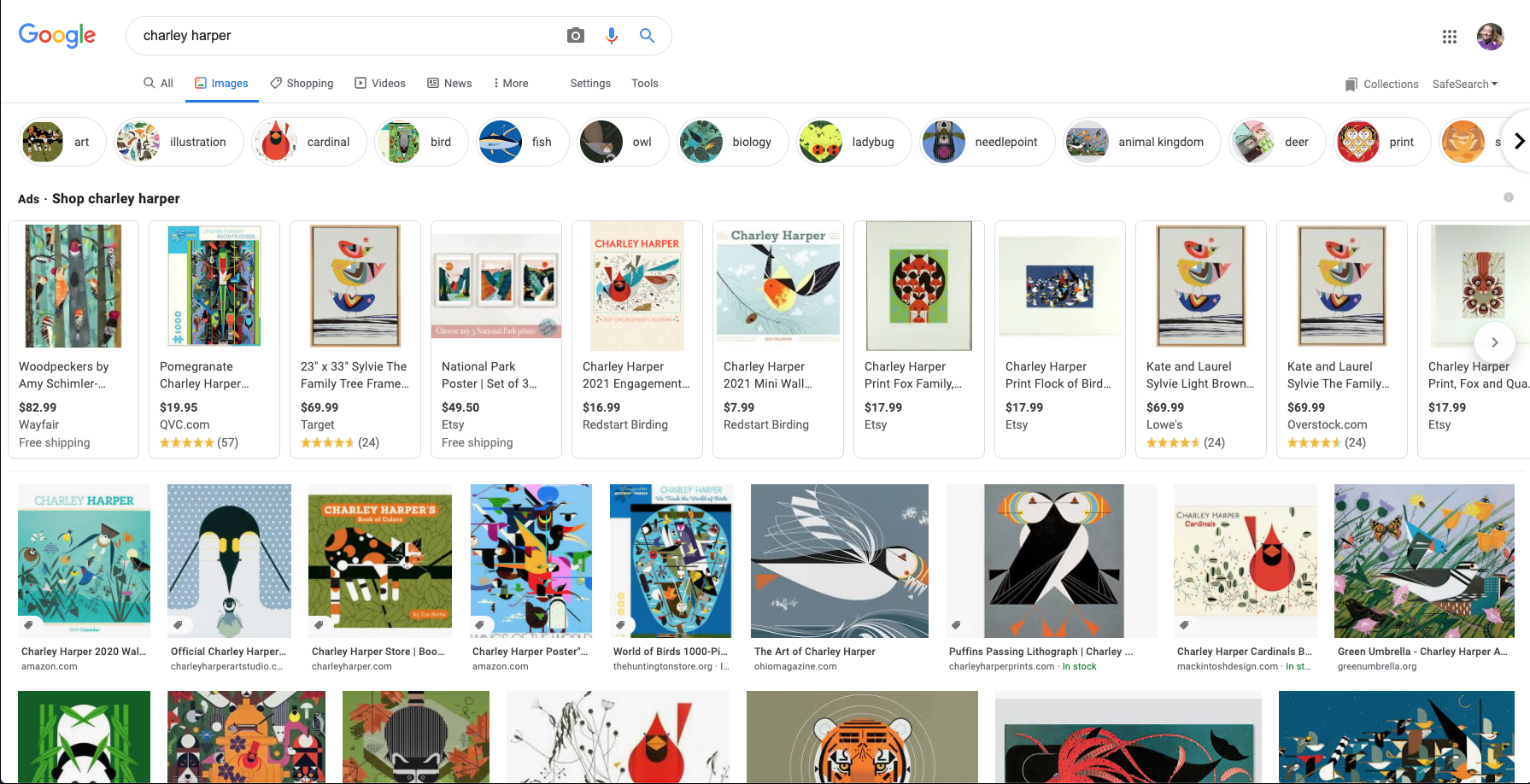Filter images by the ladybug chip
This screenshot has height=784, width=1530.
pyautogui.click(x=854, y=142)
